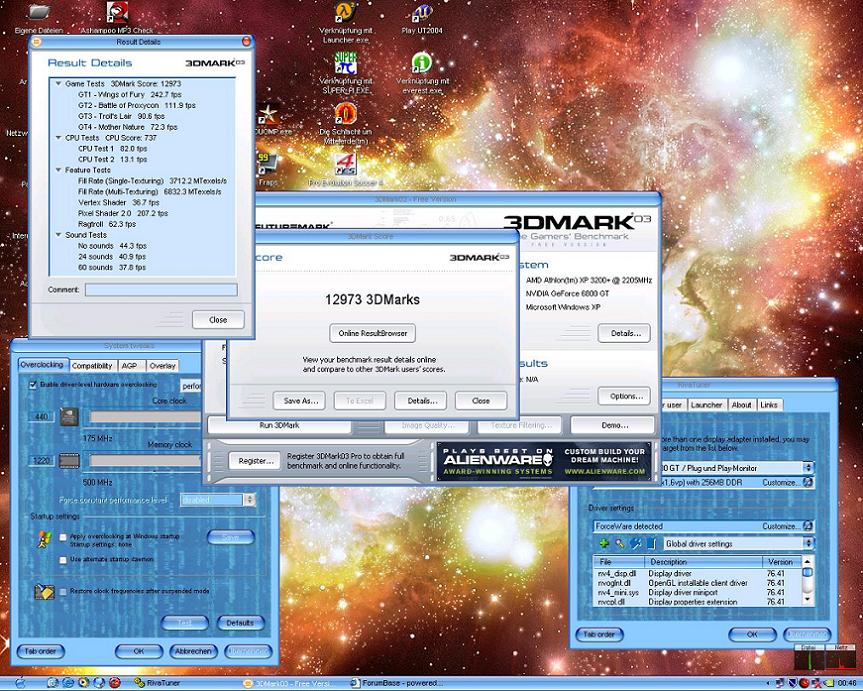Screen dimensions: 863x691
Task: Open RivaTuner taskbar button
Action: (x=158, y=683)
